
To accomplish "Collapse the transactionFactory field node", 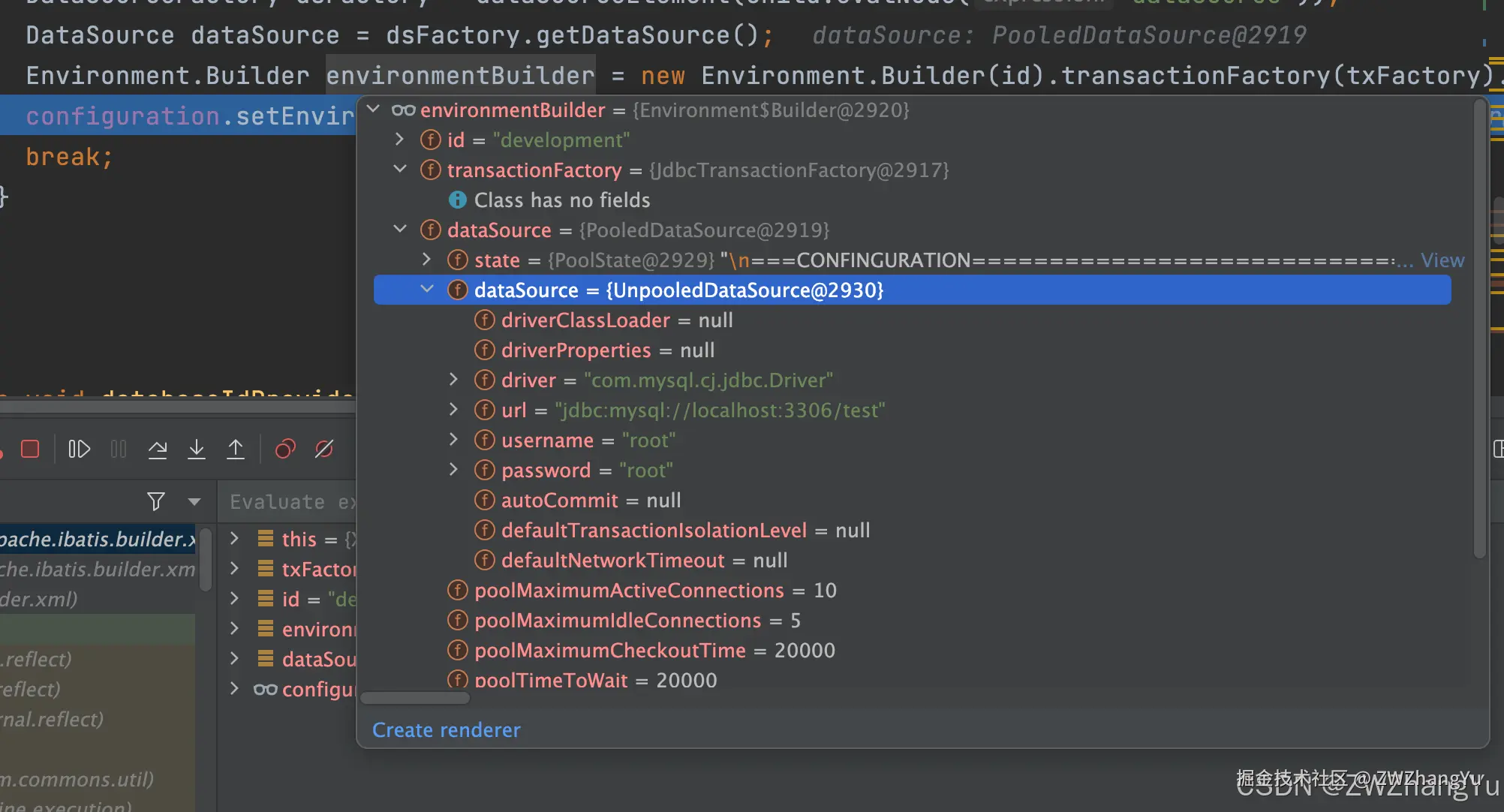I will pos(400,170).
